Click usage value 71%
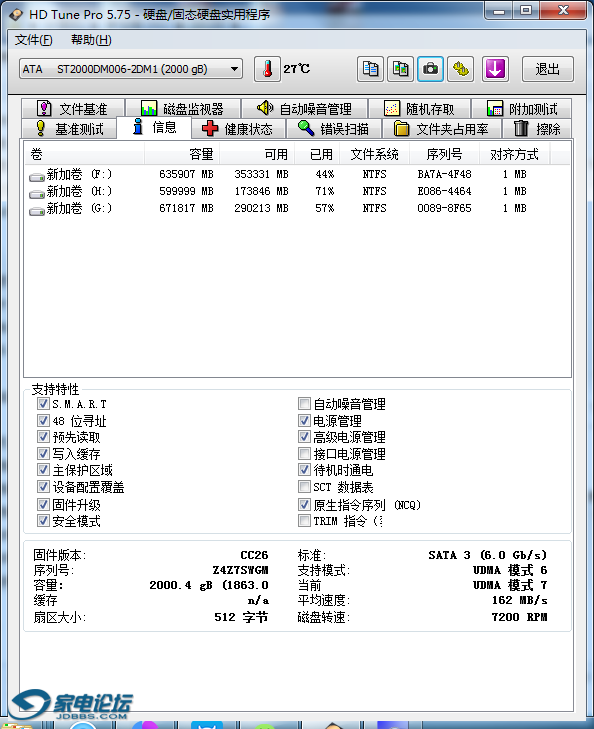This screenshot has width=594, height=729. click(x=324, y=191)
